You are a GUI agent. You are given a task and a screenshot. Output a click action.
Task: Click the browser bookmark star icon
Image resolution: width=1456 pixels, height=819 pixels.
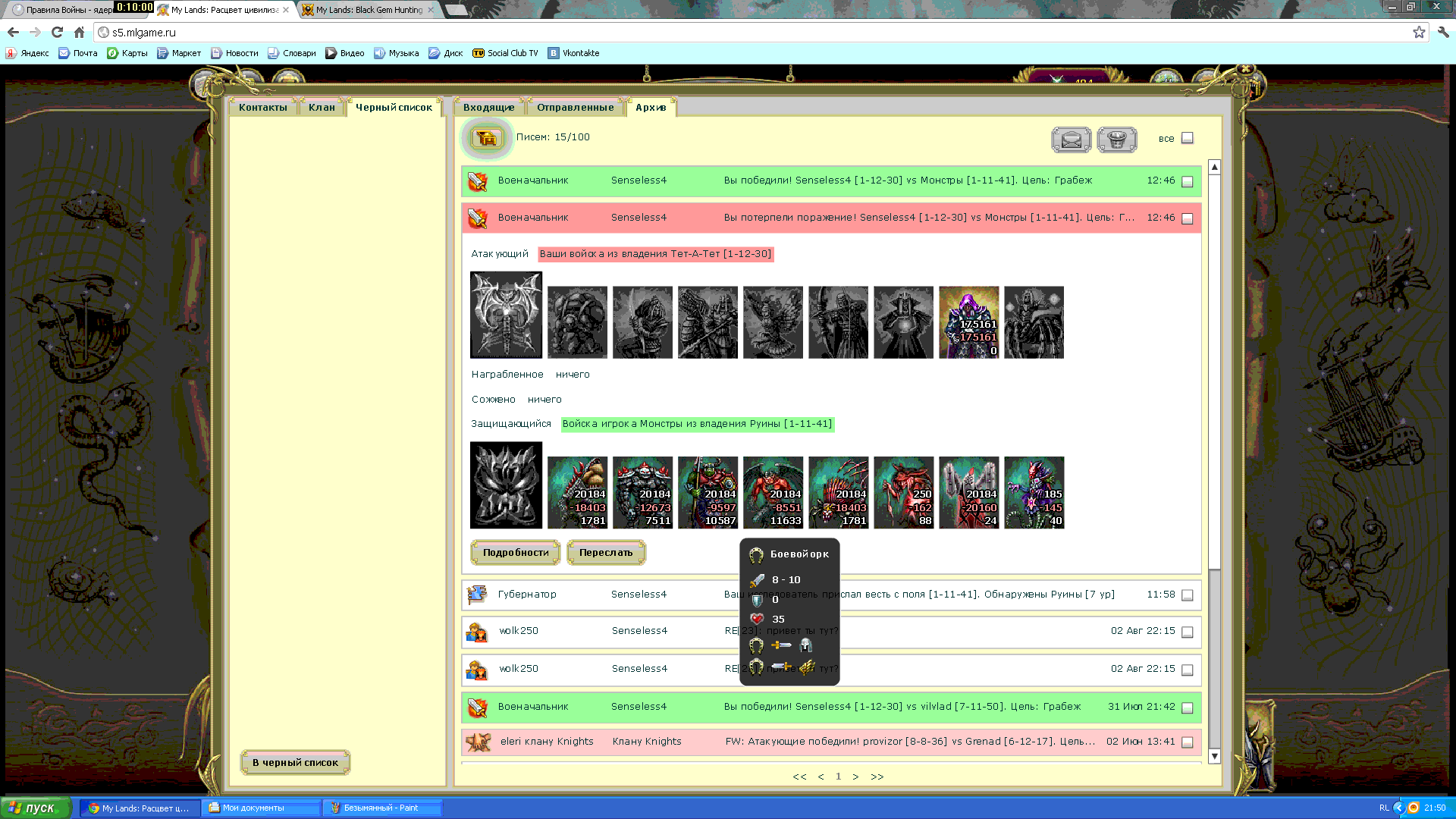pos(1419,32)
